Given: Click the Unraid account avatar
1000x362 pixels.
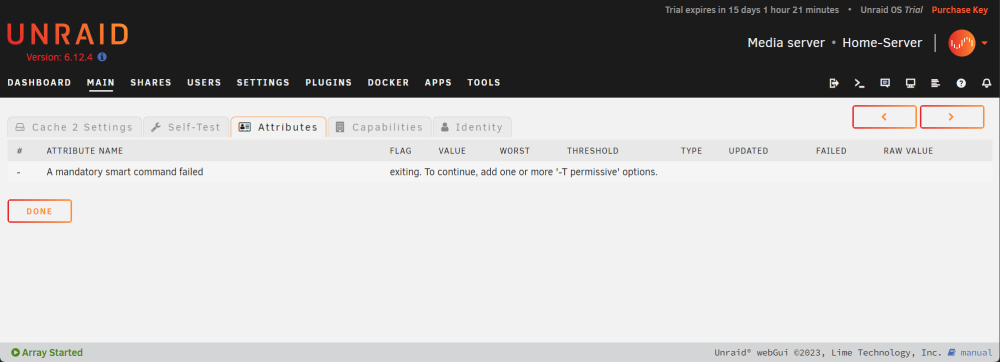Looking at the screenshot, I should tap(961, 43).
